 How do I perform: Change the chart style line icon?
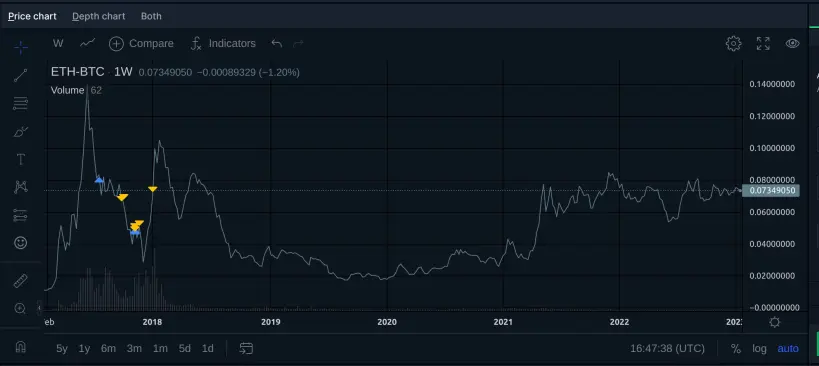click(x=88, y=43)
